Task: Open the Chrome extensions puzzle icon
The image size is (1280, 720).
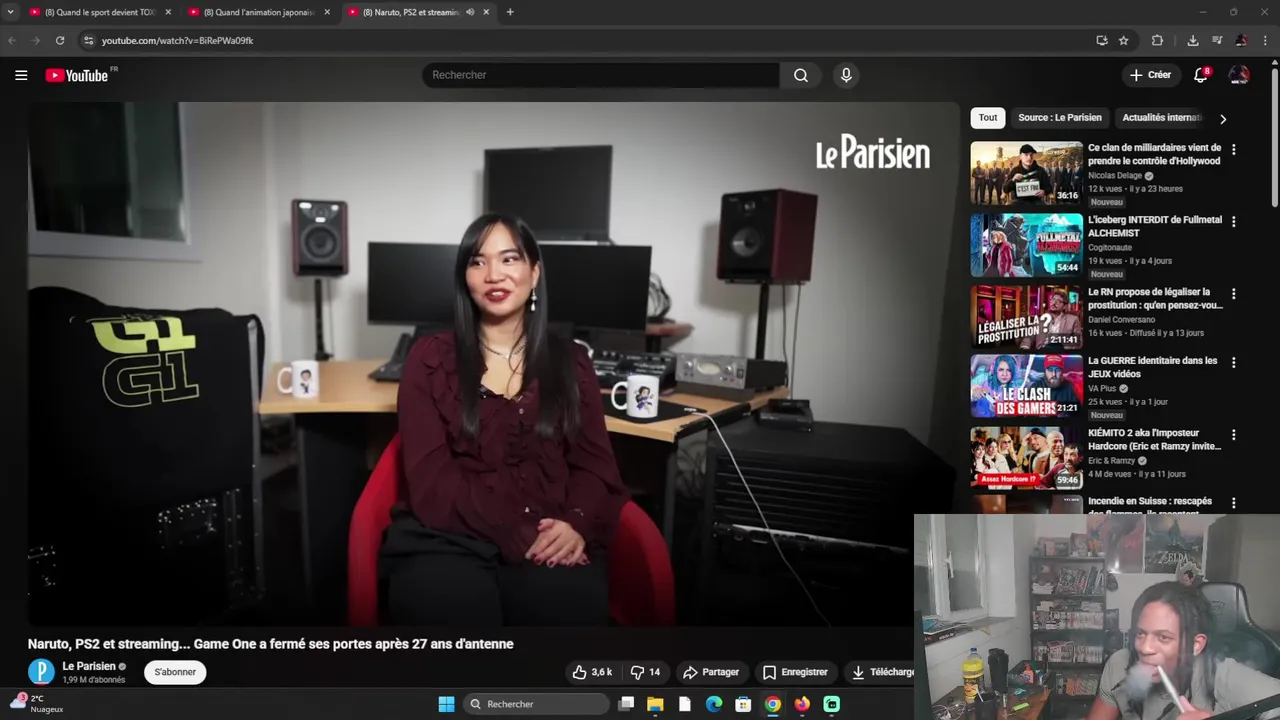Action: tap(1157, 40)
